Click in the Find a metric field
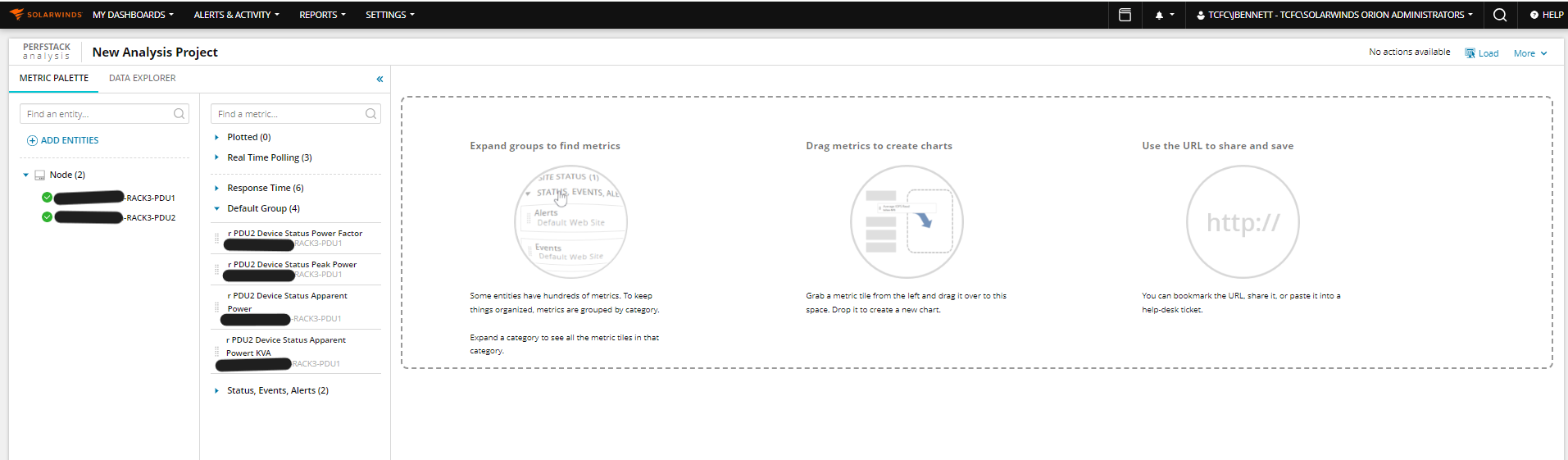 coord(296,114)
